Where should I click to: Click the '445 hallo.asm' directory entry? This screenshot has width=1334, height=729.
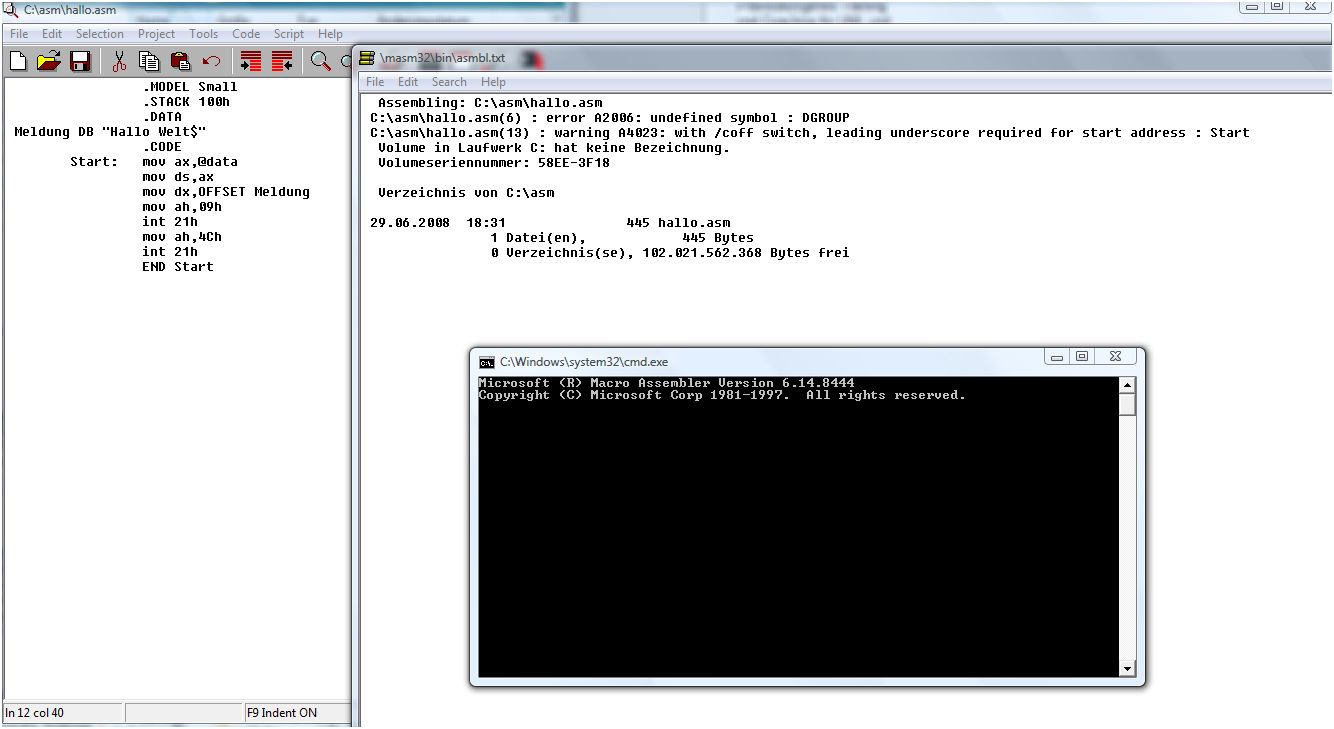[678, 222]
